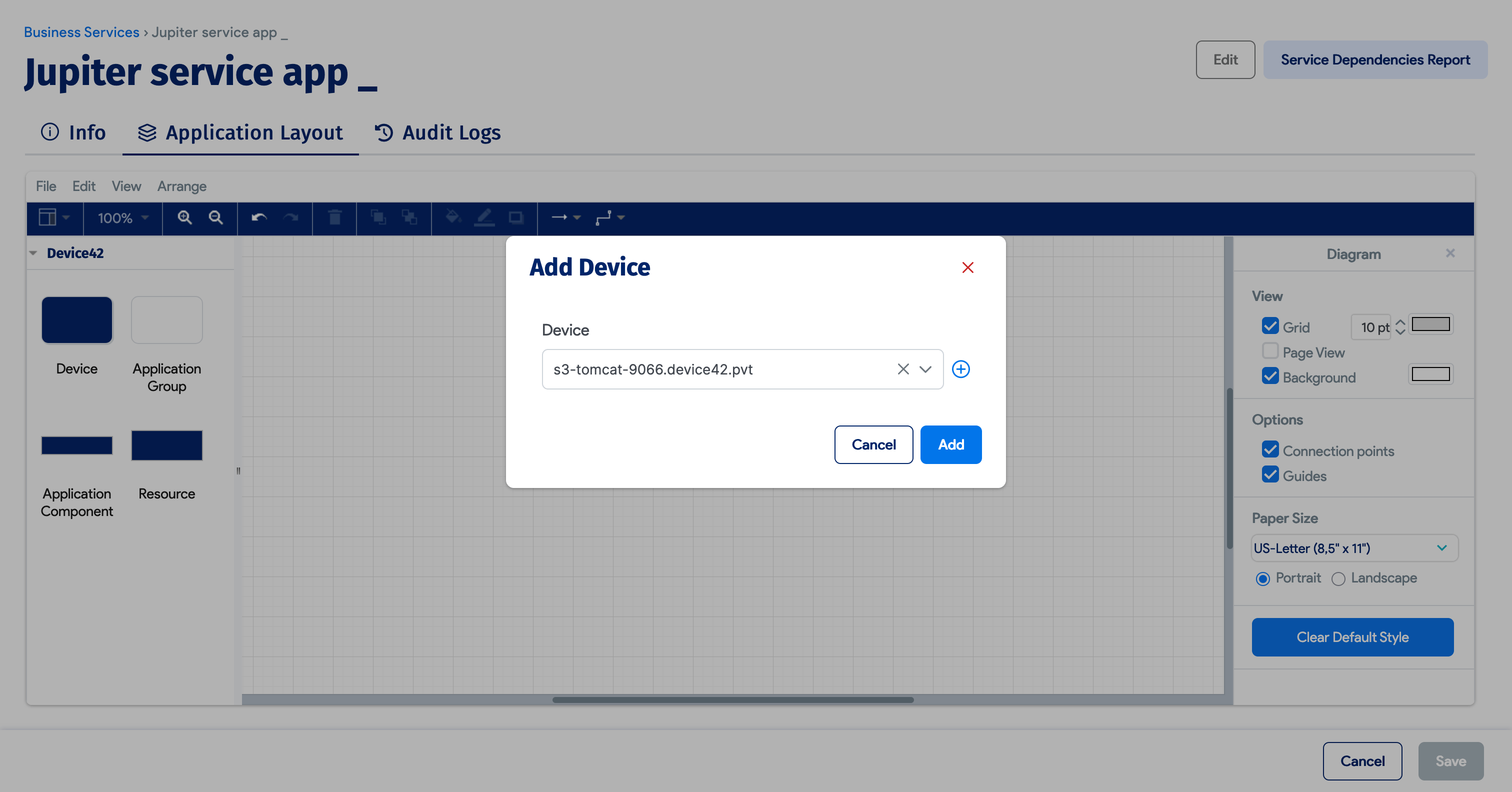Undo the last action
The width and height of the screenshot is (1512, 792).
pos(259,218)
